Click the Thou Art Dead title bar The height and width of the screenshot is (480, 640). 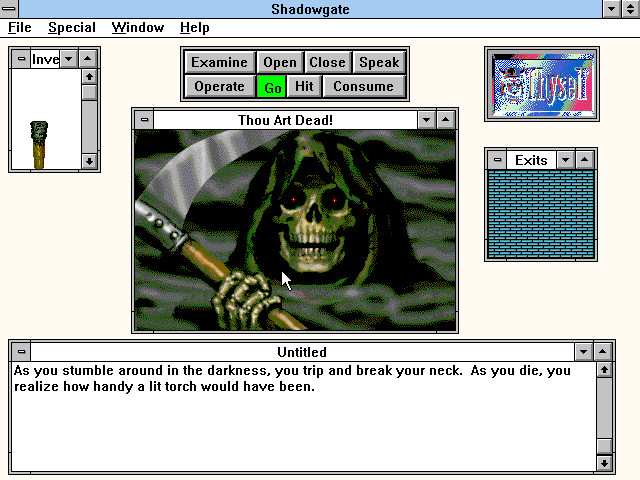tap(285, 120)
